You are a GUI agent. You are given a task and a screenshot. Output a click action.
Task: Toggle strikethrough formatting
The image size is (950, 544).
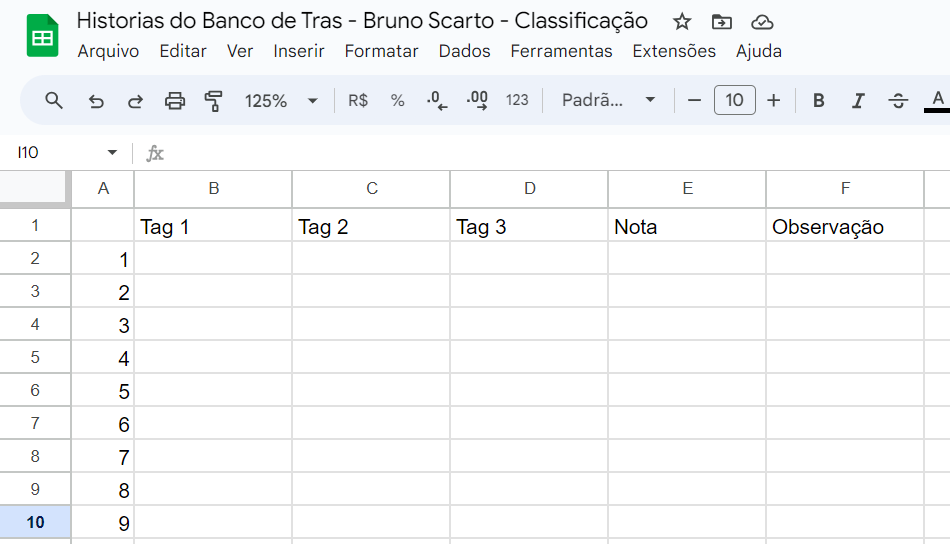point(898,101)
